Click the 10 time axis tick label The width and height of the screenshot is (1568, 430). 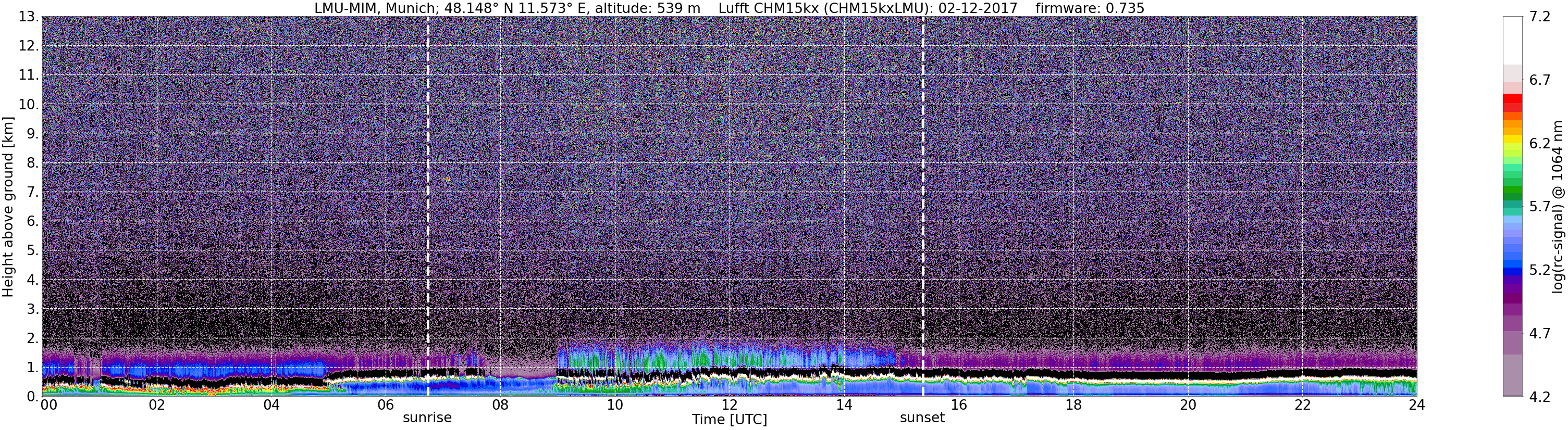coord(615,405)
